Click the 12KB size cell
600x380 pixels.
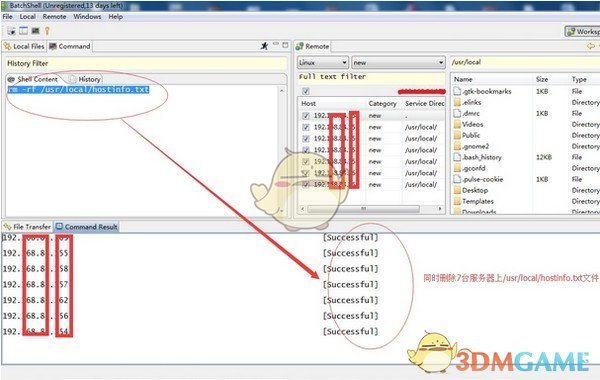(x=543, y=157)
